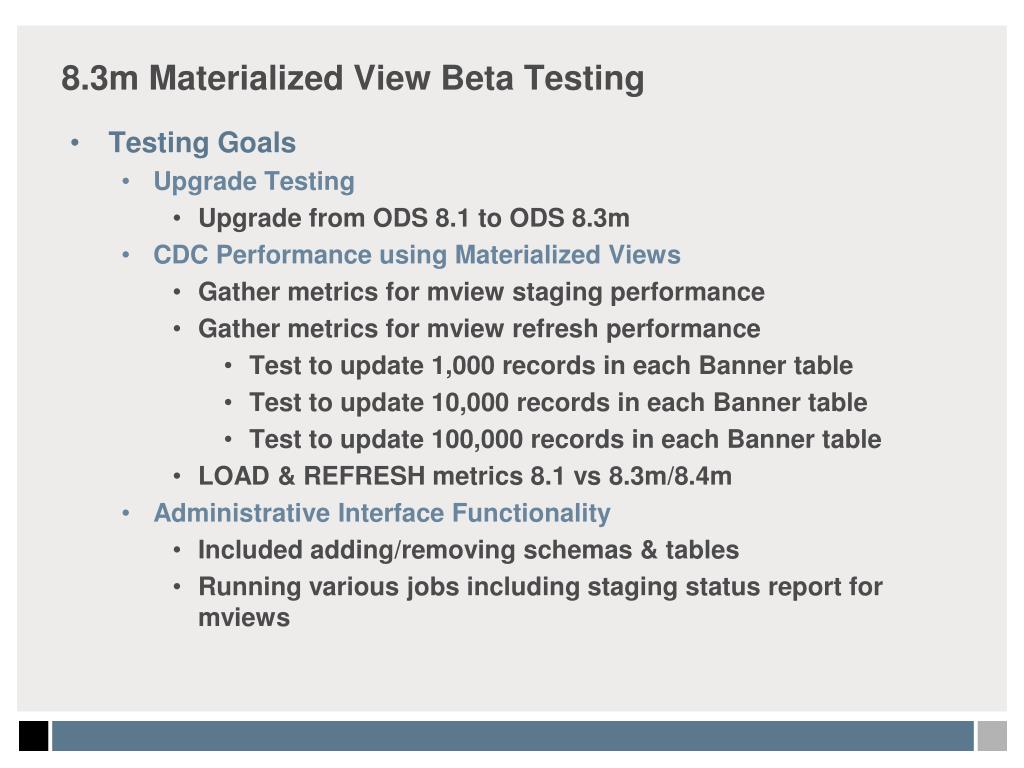This screenshot has width=1024, height=768.
Task: Click the 'Running various jobs' bullet text
Action: click(x=540, y=601)
